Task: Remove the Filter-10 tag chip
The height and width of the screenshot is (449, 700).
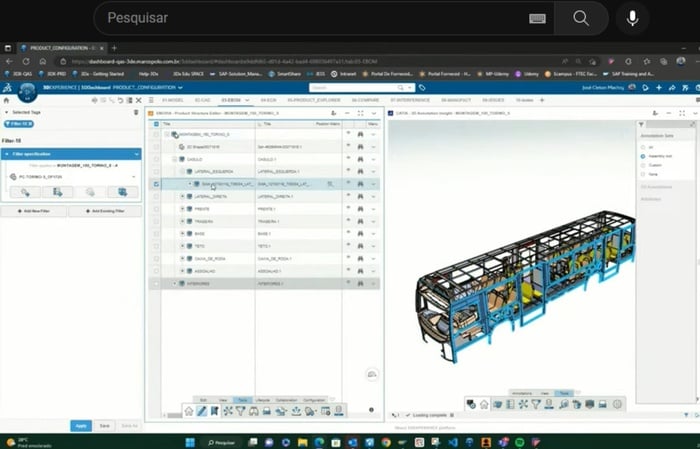Action: coord(31,124)
